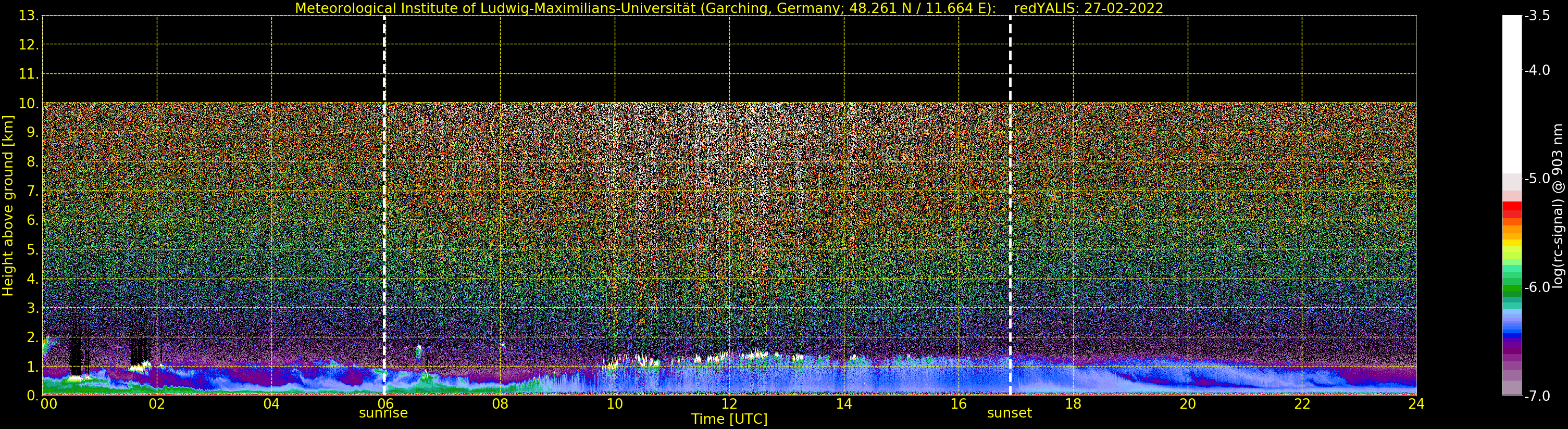This screenshot has width=1568, height=429.
Task: Click the '16' time tick label
Action: [x=959, y=403]
